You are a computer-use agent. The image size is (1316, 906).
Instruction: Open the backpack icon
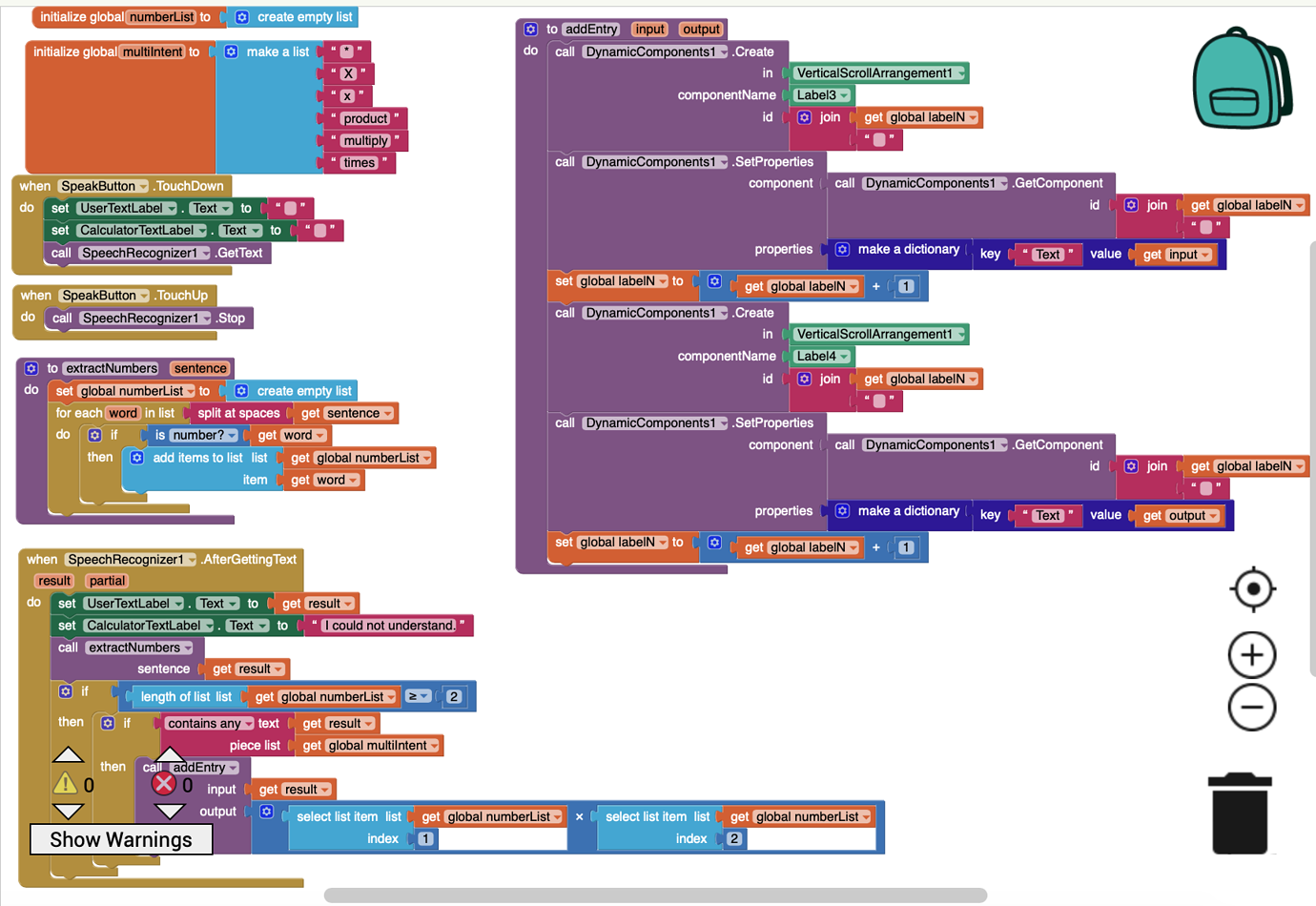tap(1242, 78)
